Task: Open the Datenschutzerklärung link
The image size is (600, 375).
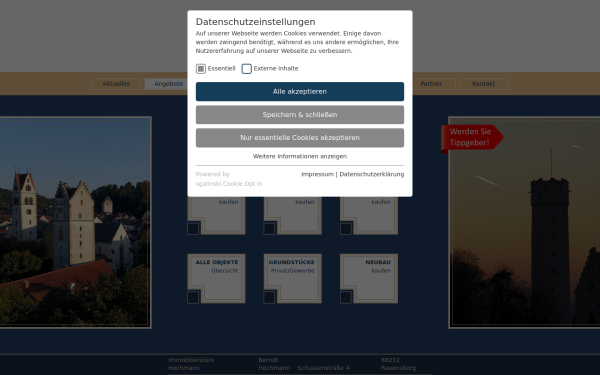Action: click(x=372, y=174)
